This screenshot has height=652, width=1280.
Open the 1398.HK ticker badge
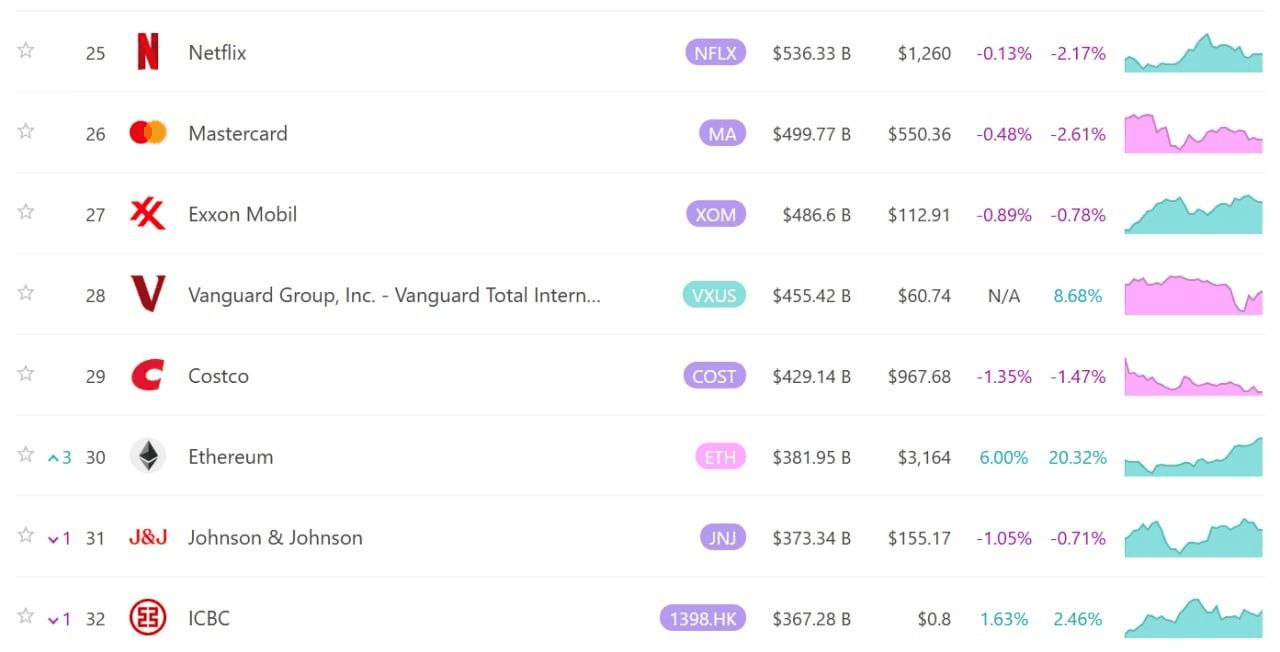click(703, 618)
